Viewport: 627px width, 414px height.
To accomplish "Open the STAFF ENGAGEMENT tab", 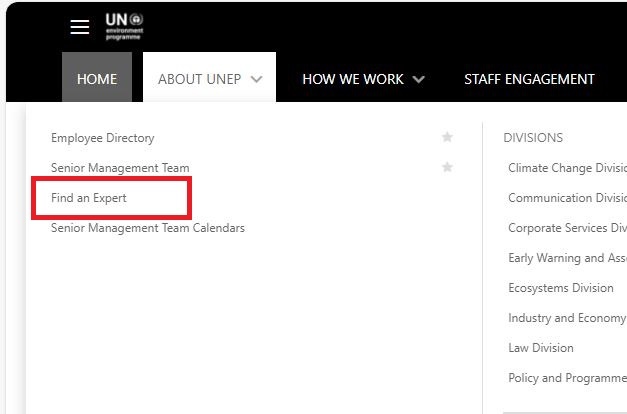I will point(529,79).
